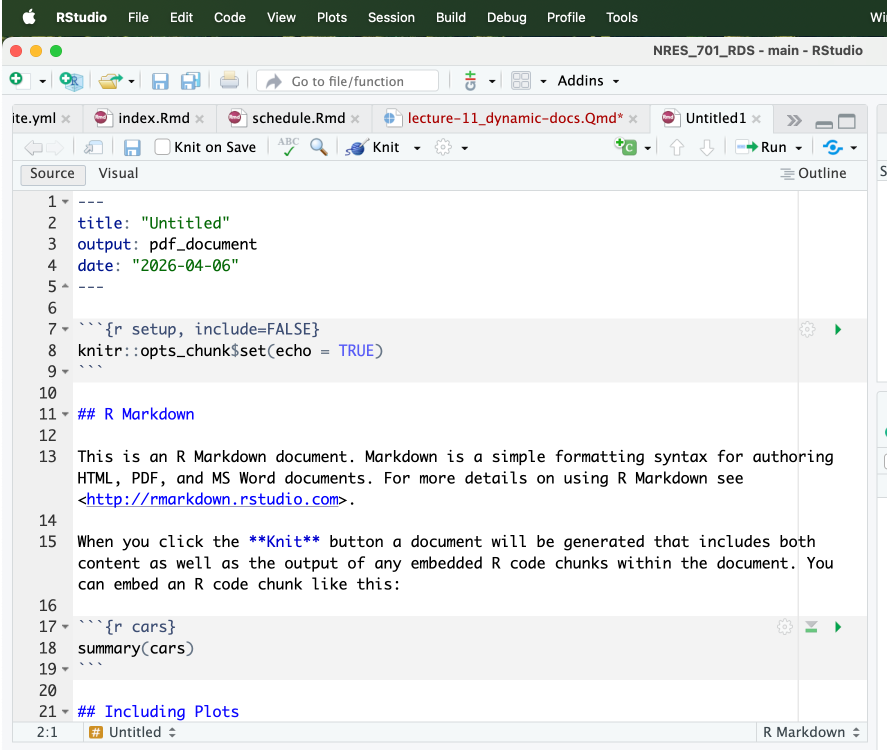Toggle the Outline panel
This screenshot has height=750, width=887.
(x=813, y=173)
